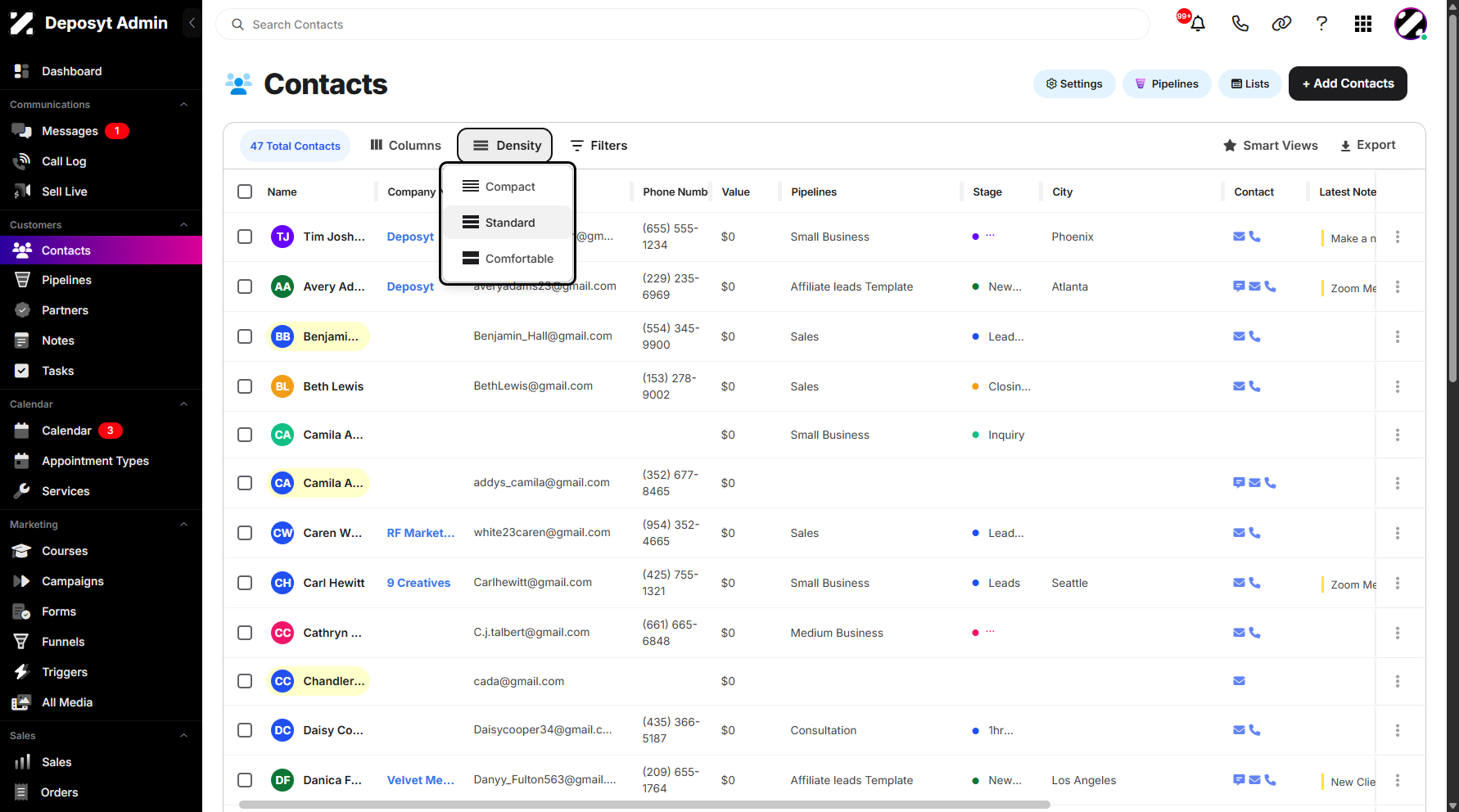Select the Daisy Co row checkbox
Screen dimensions: 1459x812
(245, 730)
